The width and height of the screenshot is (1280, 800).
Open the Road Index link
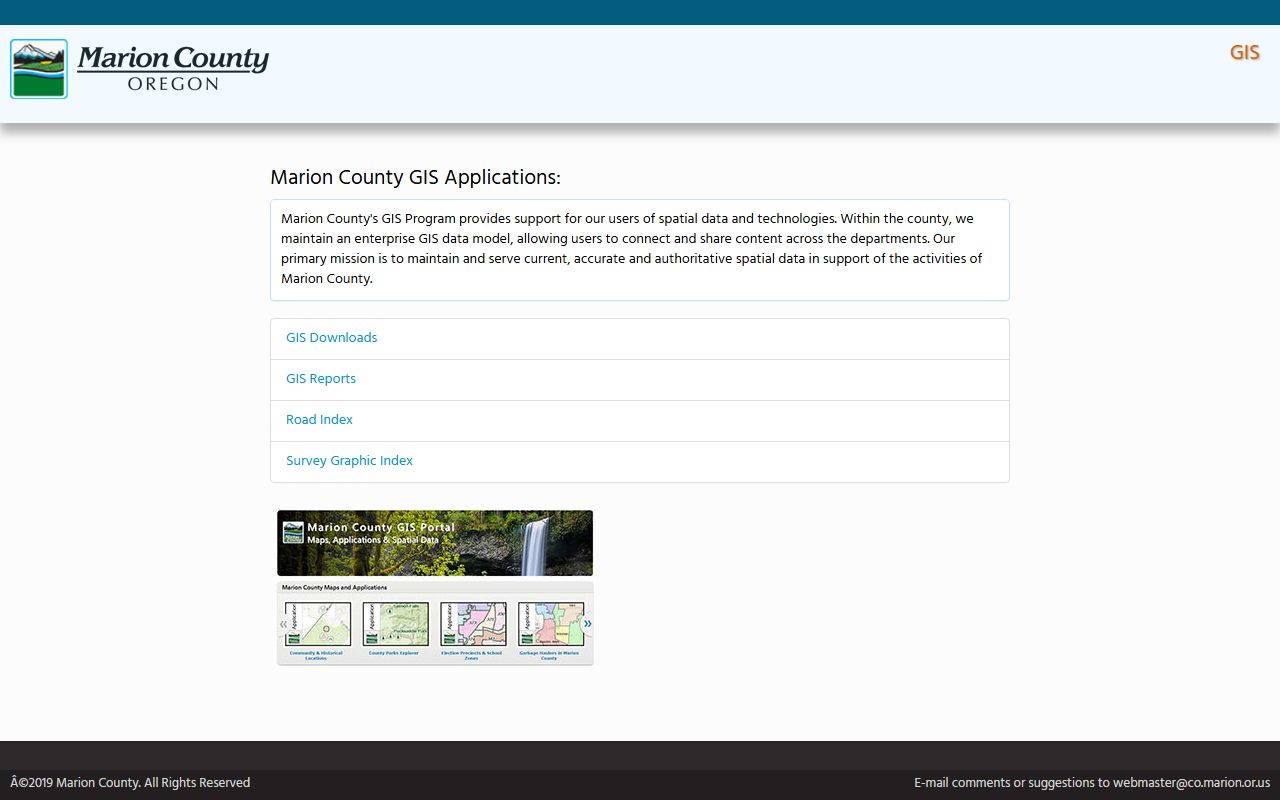tap(319, 420)
